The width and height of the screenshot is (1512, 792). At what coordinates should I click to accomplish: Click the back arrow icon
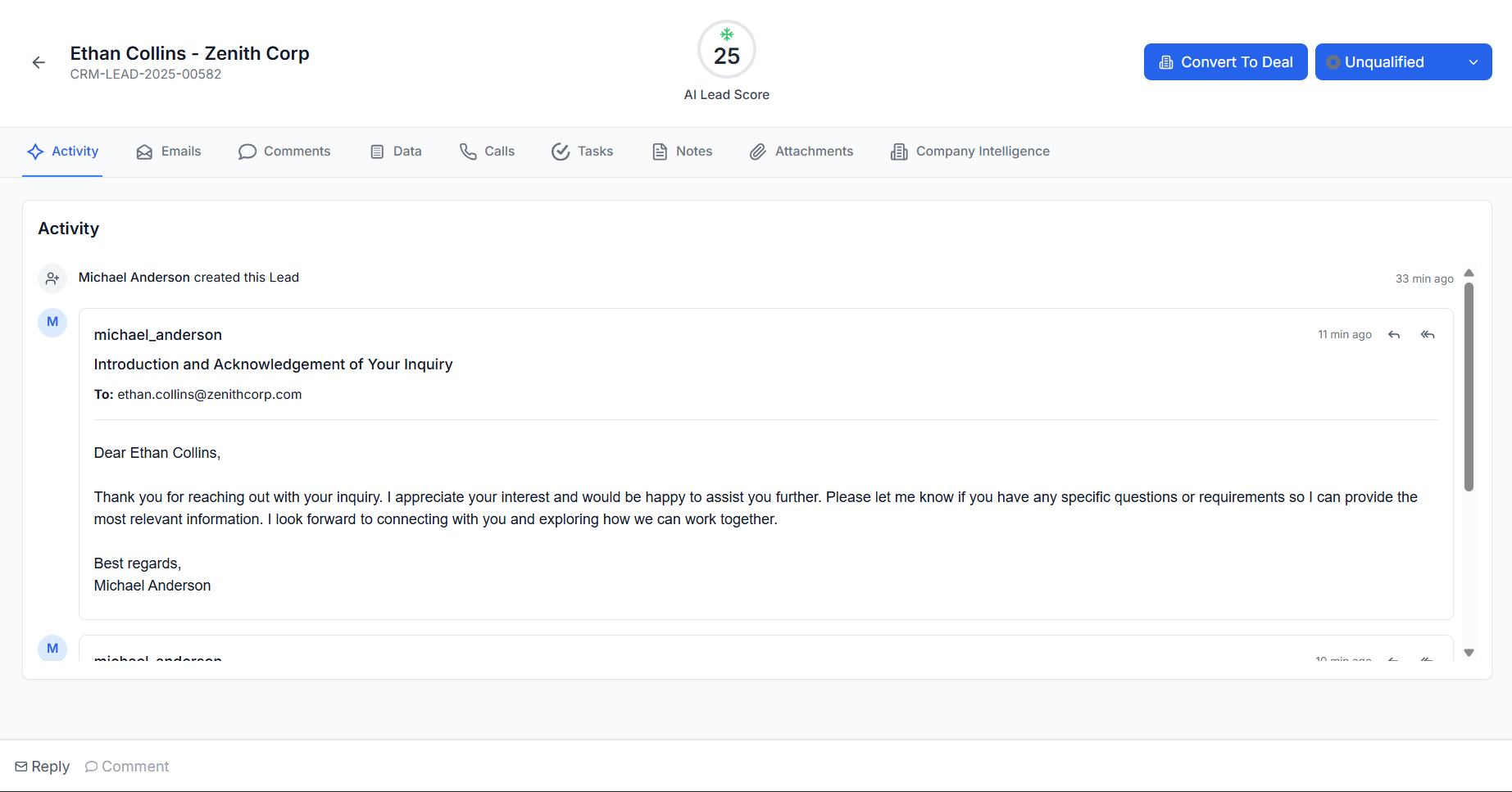(x=39, y=62)
